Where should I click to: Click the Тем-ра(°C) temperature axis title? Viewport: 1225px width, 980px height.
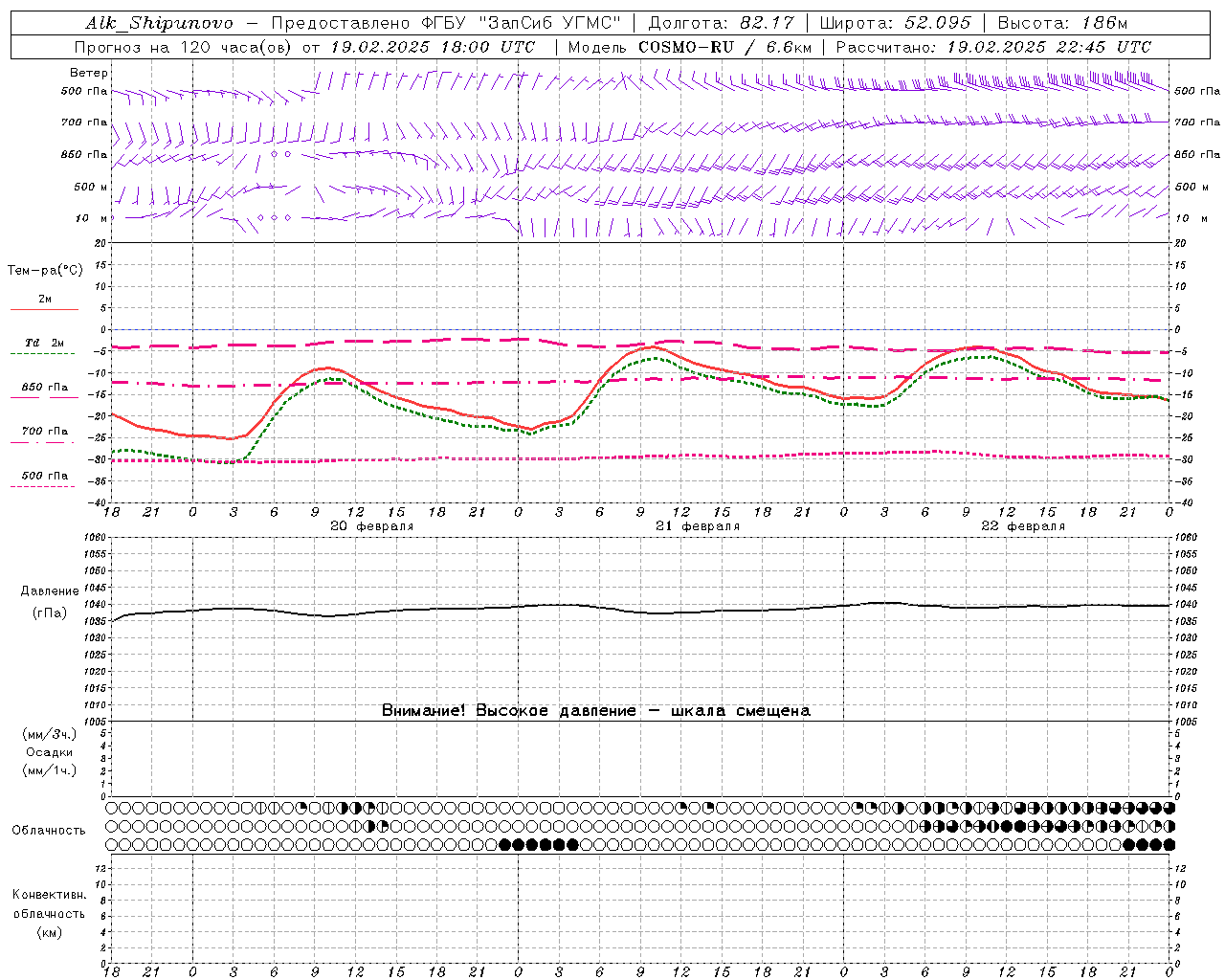[45, 271]
